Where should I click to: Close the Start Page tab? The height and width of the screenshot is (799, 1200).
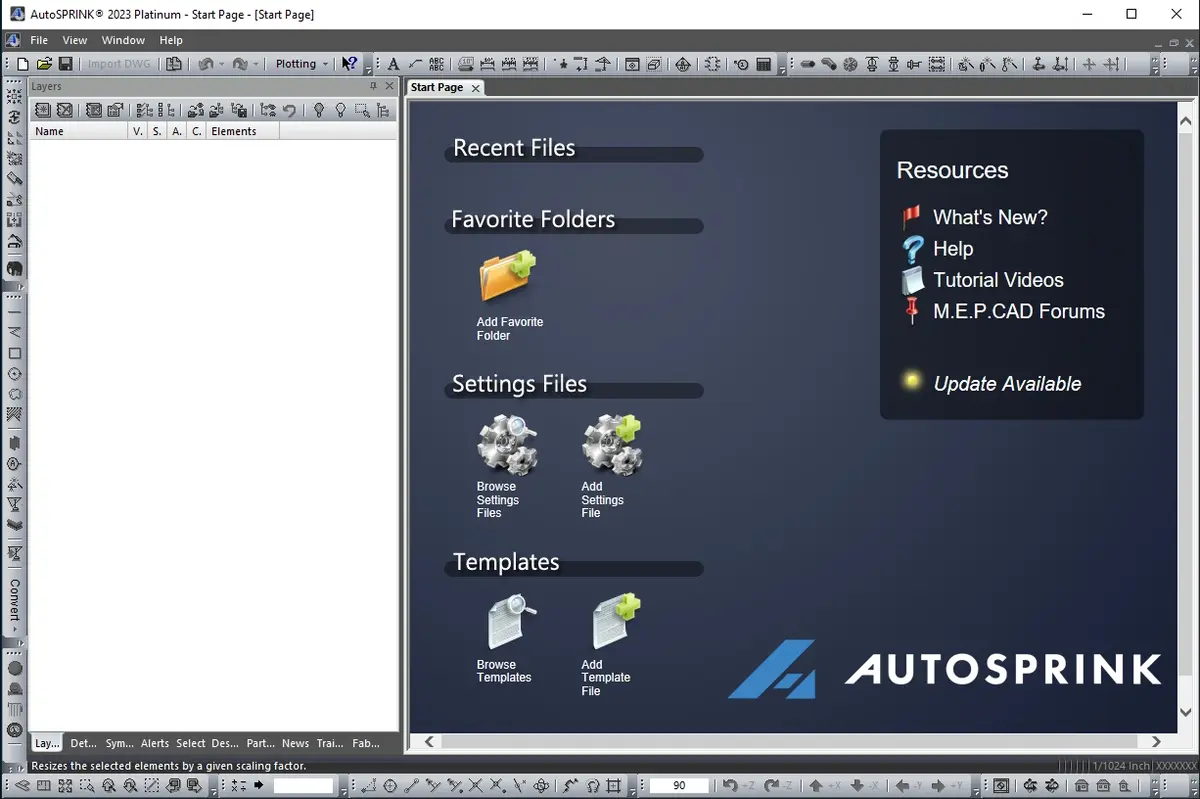(475, 88)
